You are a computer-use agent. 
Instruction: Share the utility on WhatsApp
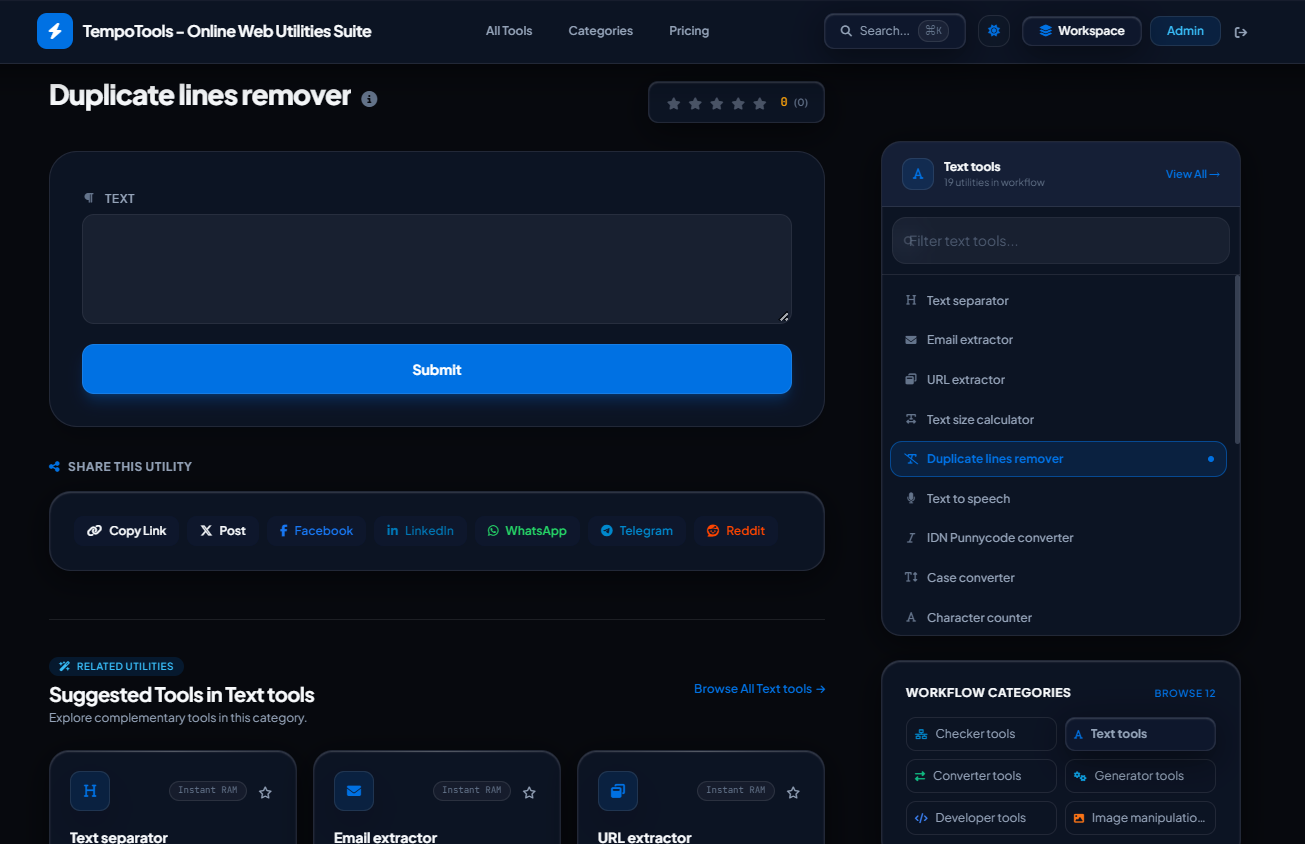click(527, 531)
